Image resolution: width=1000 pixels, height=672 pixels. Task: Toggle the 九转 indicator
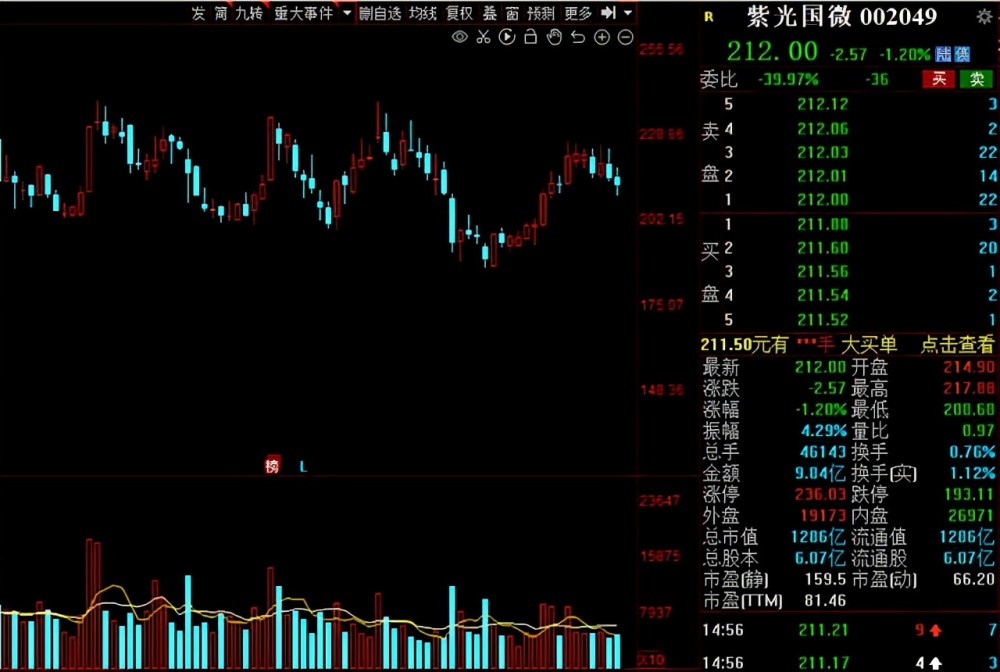pyautogui.click(x=249, y=13)
